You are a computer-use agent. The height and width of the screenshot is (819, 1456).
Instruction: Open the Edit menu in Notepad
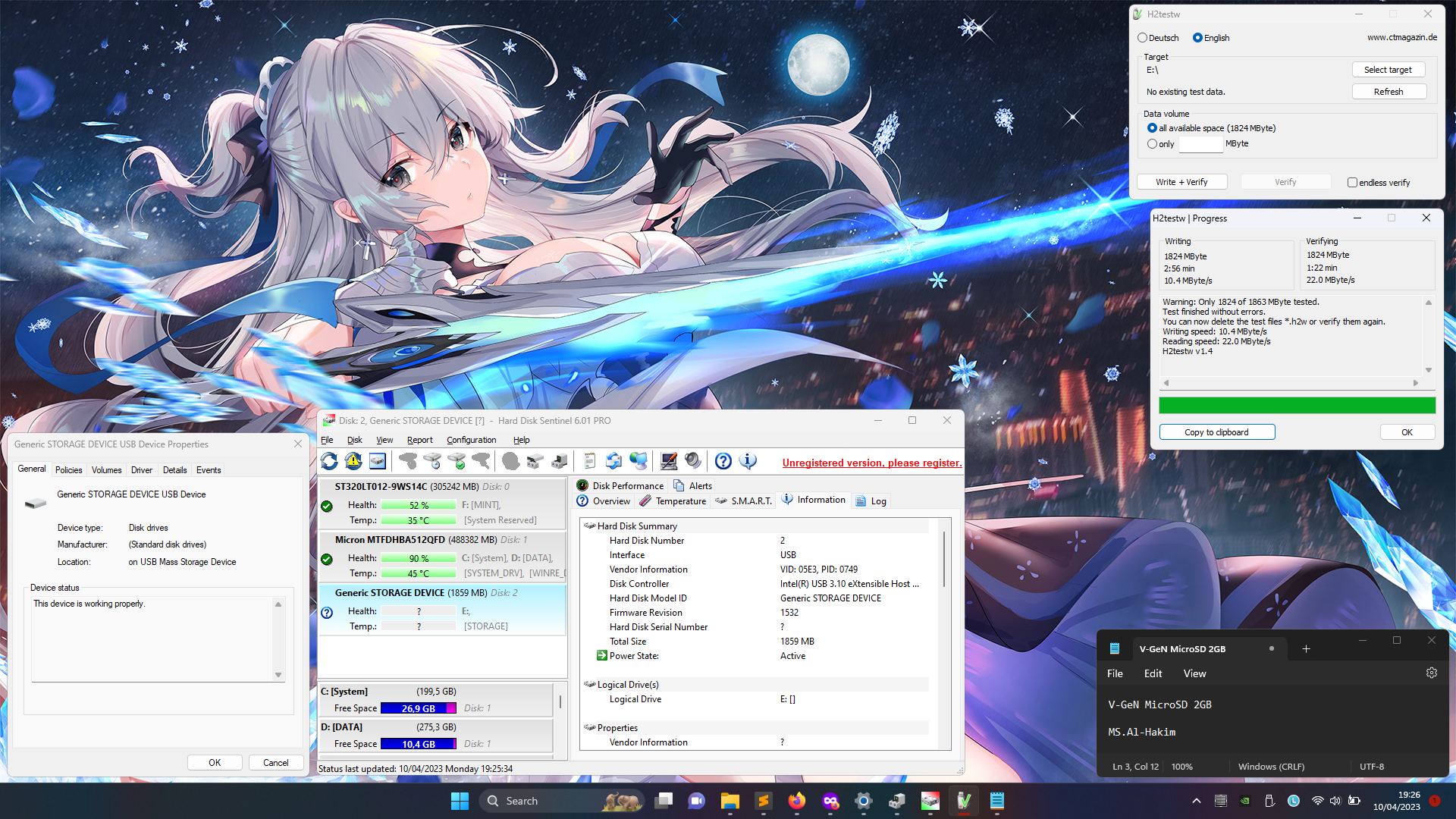[1153, 673]
